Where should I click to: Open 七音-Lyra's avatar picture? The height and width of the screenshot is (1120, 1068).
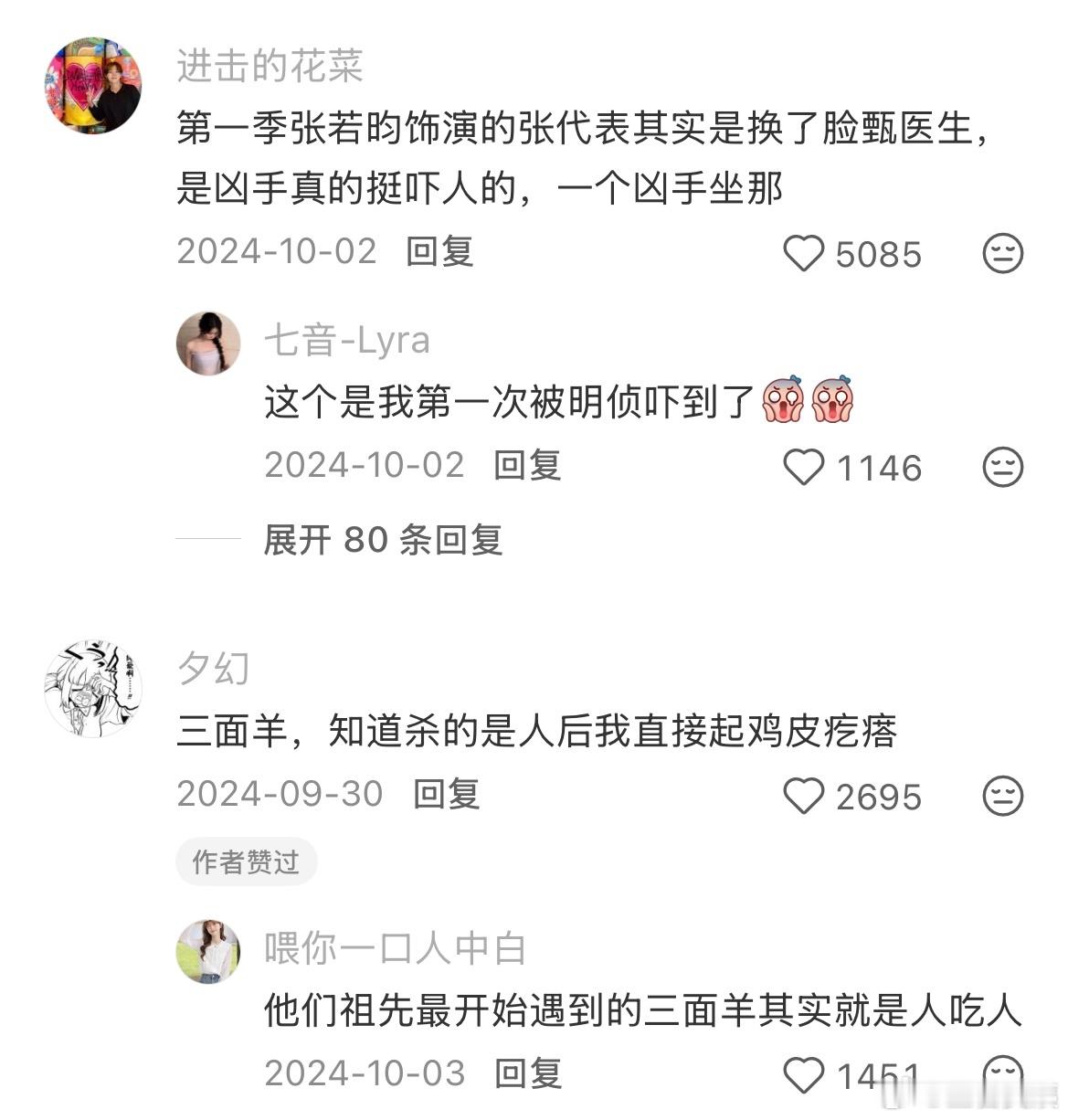tap(208, 343)
